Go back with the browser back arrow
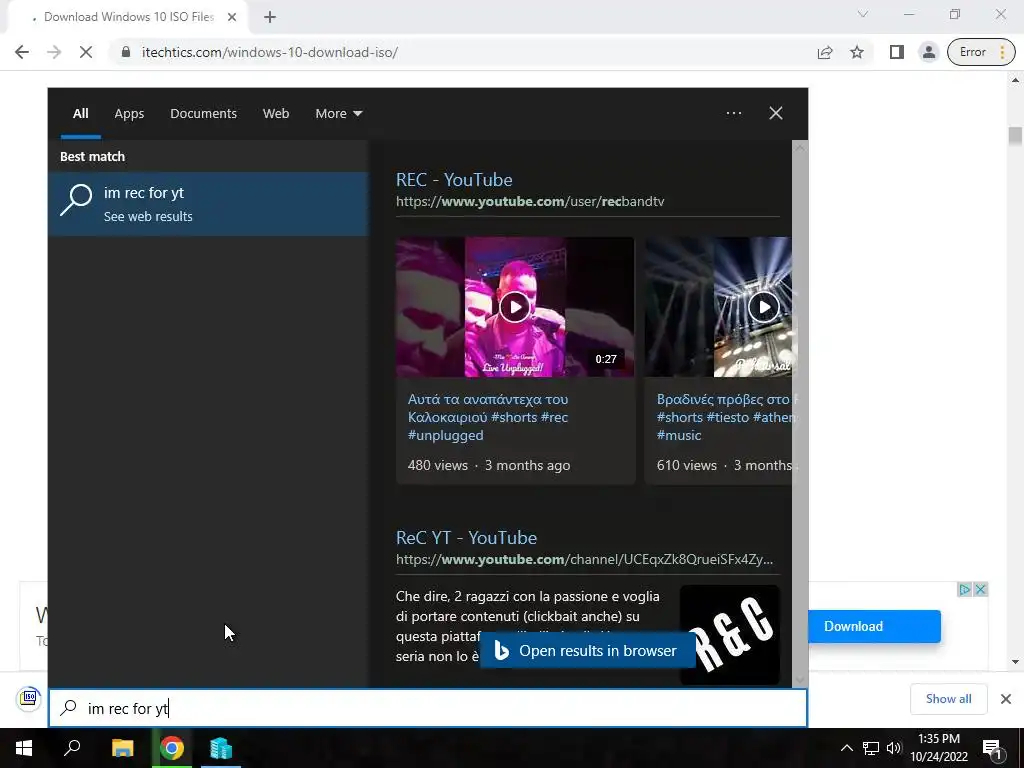The height and width of the screenshot is (768, 1024). (x=22, y=52)
